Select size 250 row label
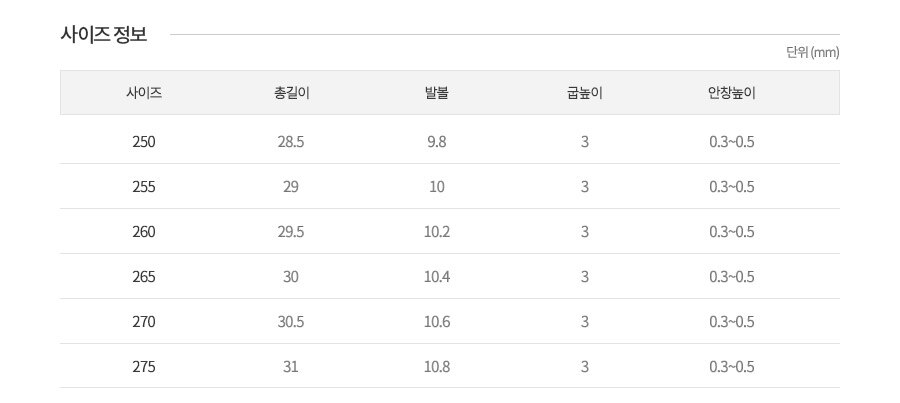 (144, 142)
